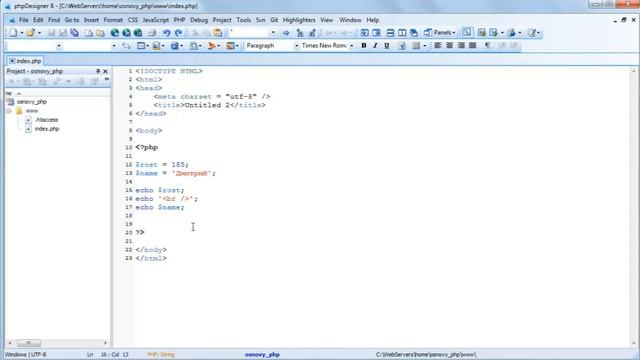Click code line 15 echo $rost
Screen dimensions: 640x360
(160, 190)
